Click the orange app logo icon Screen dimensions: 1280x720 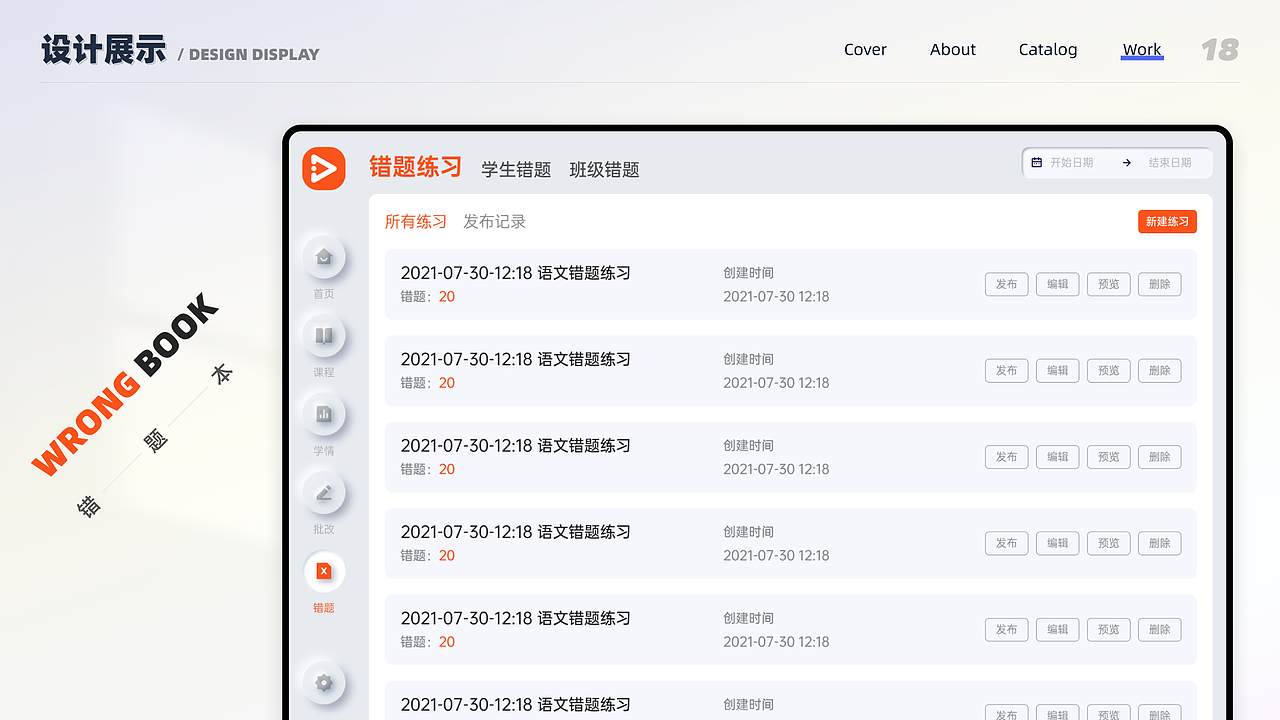click(x=324, y=168)
